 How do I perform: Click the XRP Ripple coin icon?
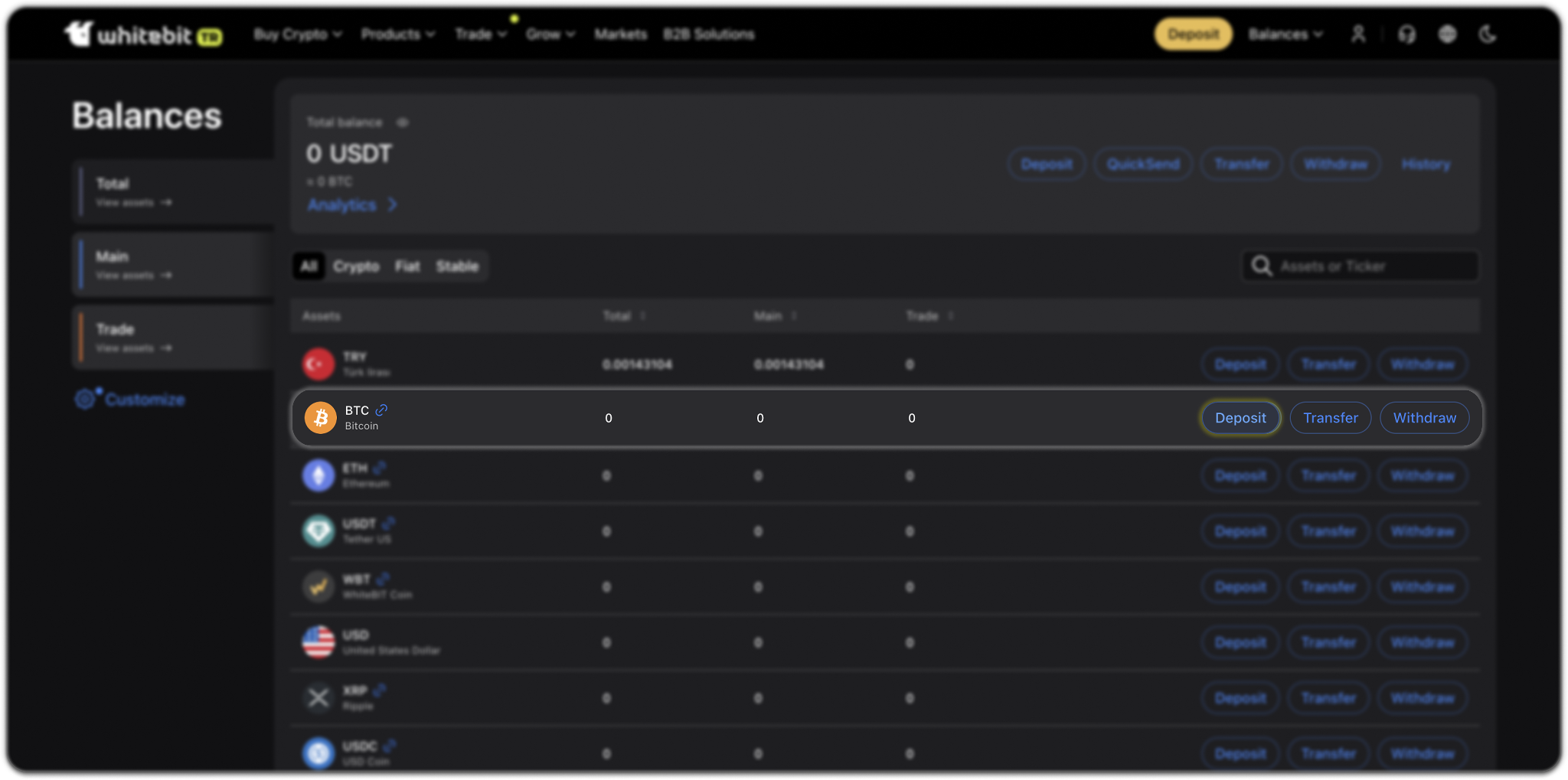pos(318,698)
